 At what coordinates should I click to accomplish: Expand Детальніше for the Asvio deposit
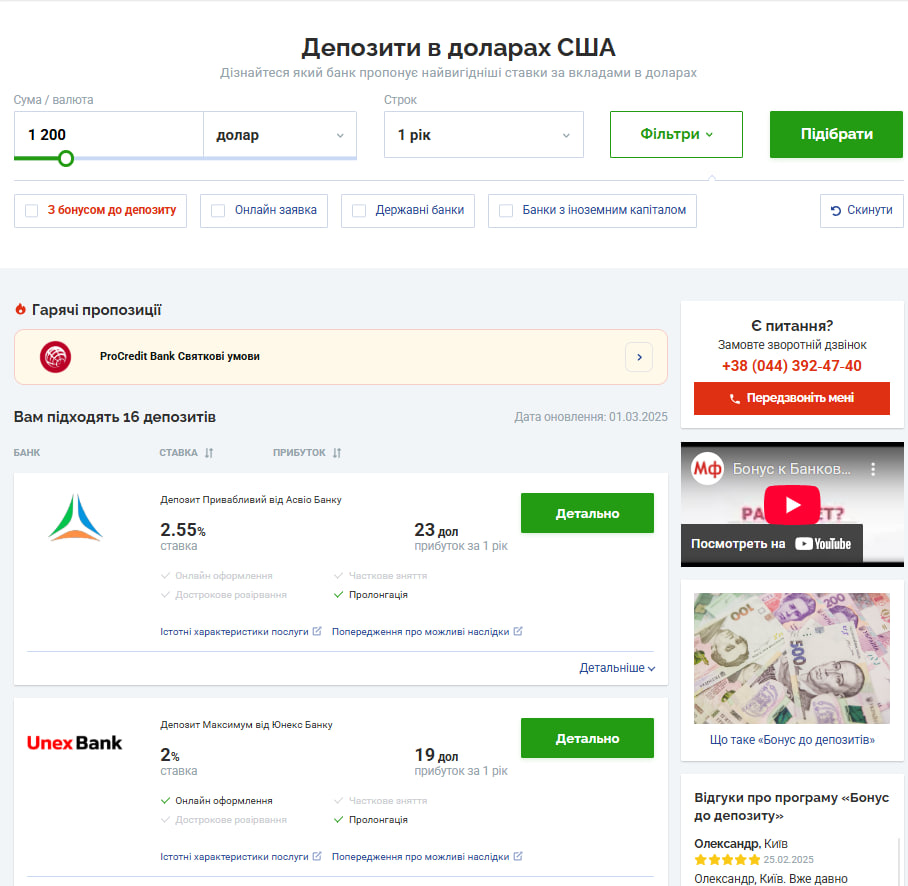(x=617, y=668)
